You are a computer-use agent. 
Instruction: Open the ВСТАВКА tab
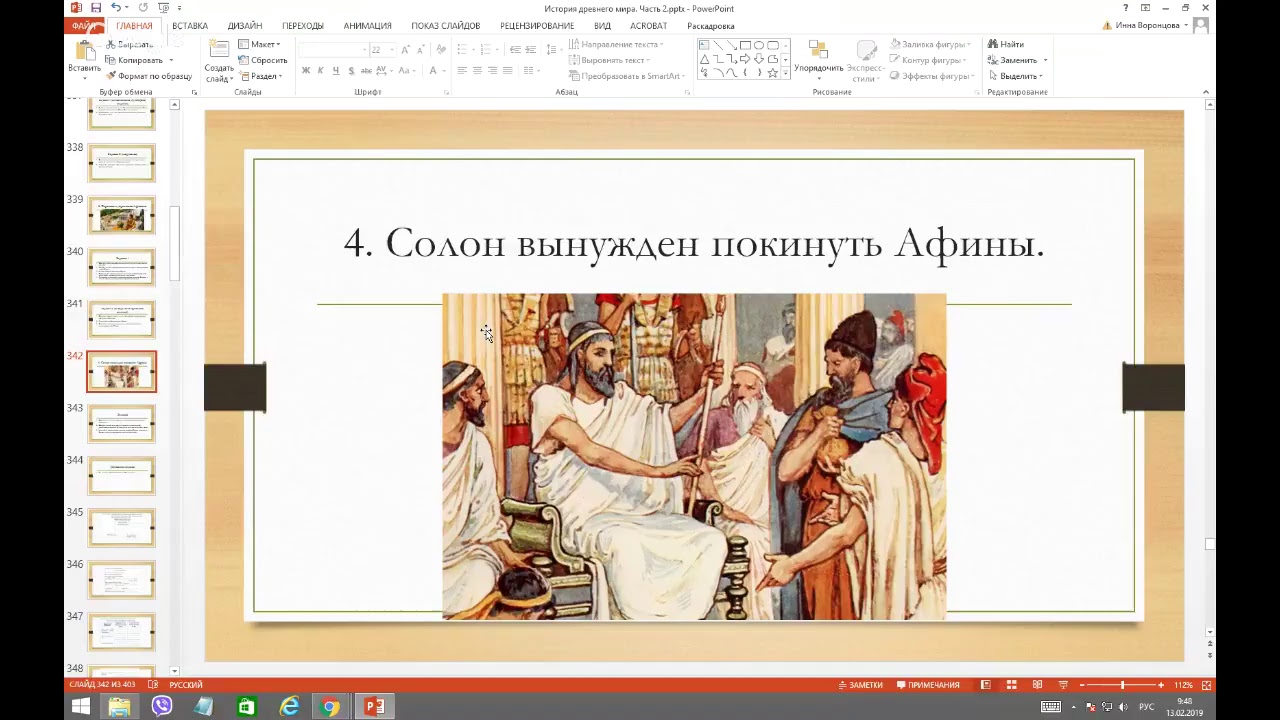(x=190, y=25)
